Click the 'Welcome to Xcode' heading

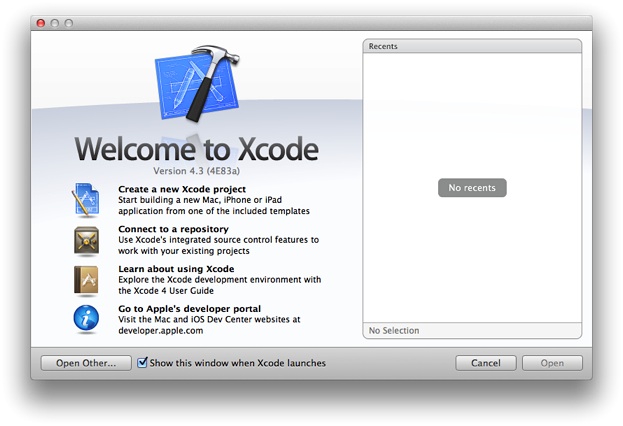point(196,150)
